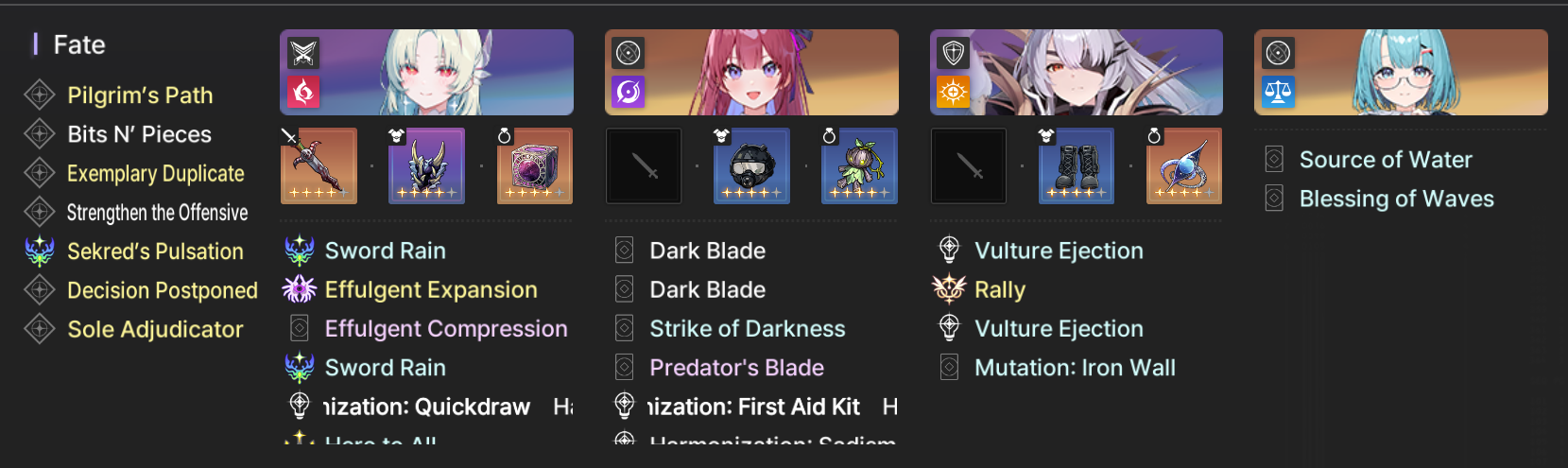Open the blonde character portrait card

coord(426,72)
